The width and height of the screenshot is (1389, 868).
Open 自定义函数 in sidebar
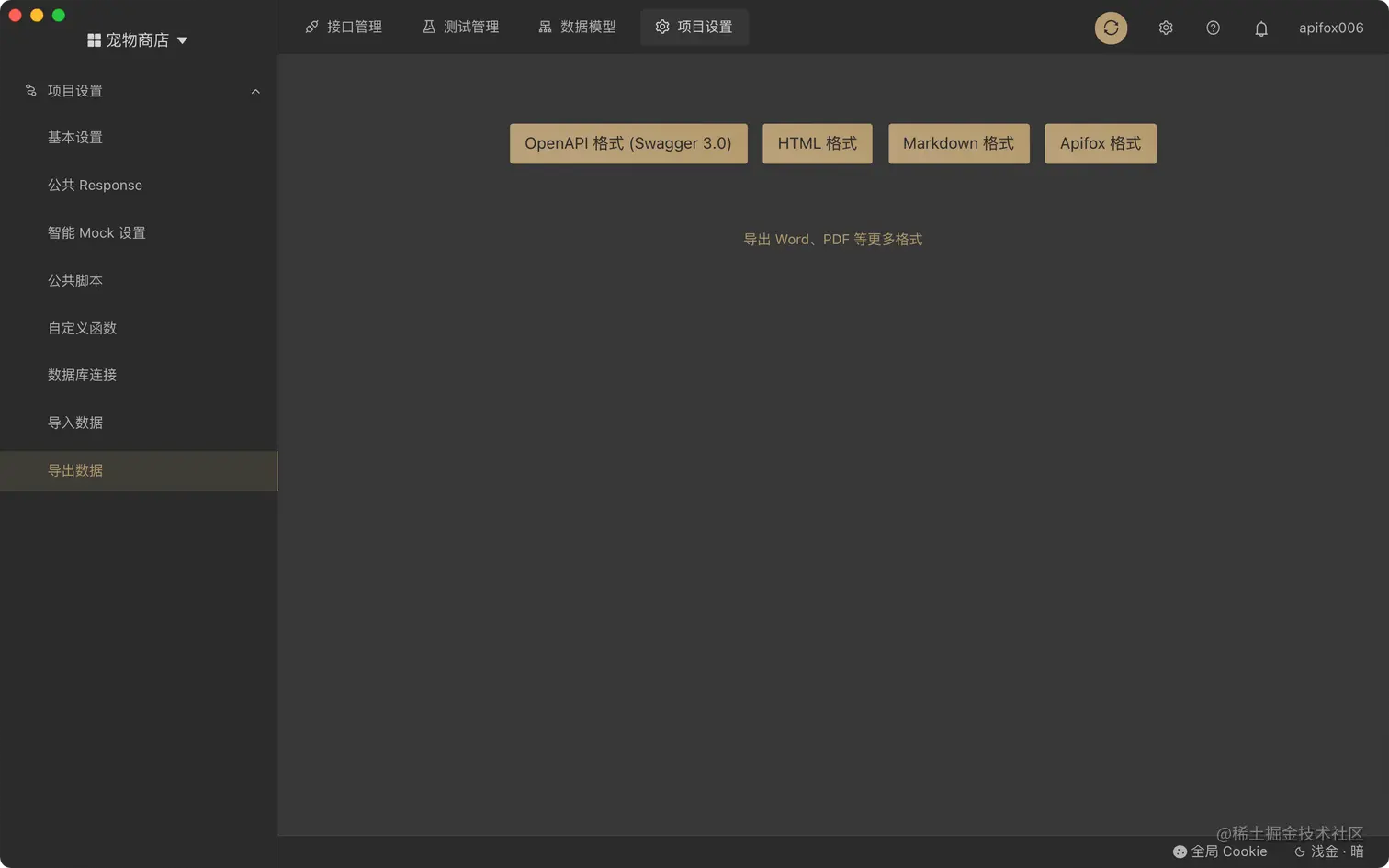(138, 328)
